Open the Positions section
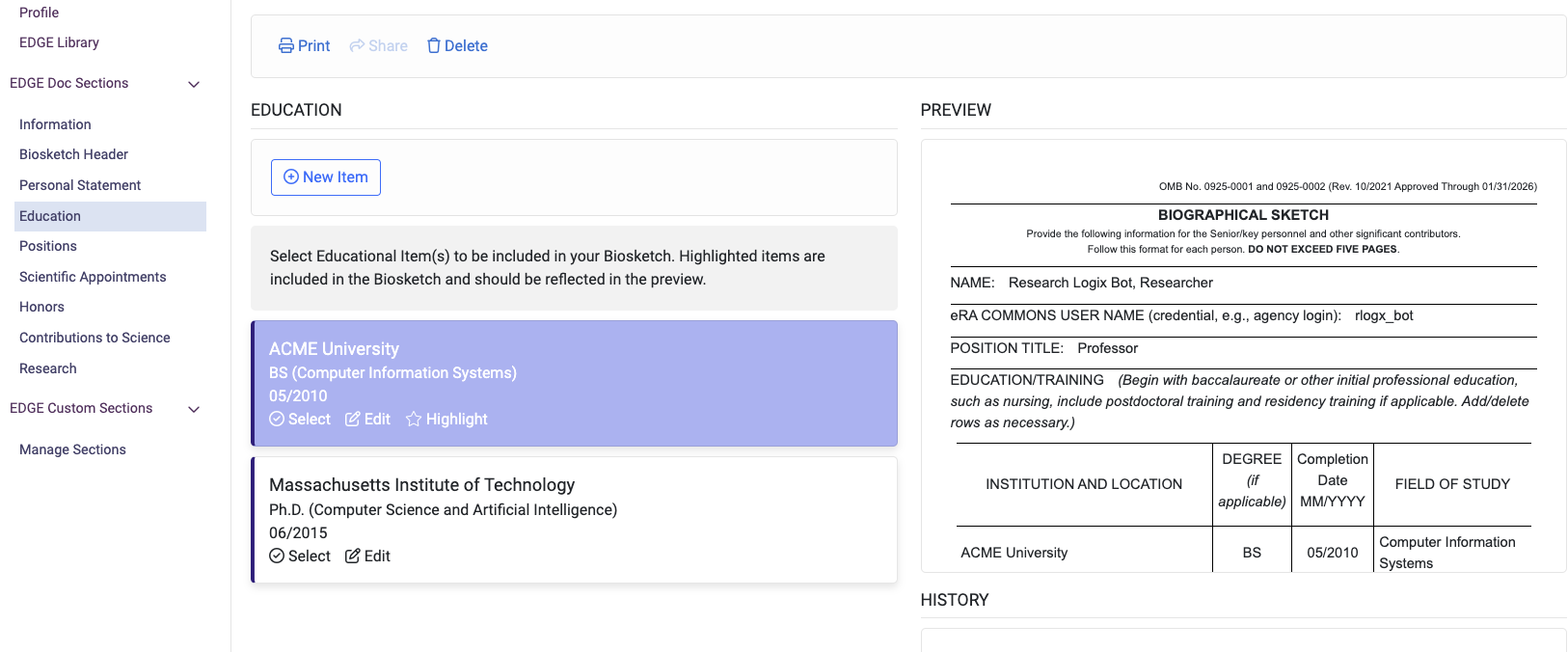This screenshot has height=652, width=1568. (x=48, y=246)
